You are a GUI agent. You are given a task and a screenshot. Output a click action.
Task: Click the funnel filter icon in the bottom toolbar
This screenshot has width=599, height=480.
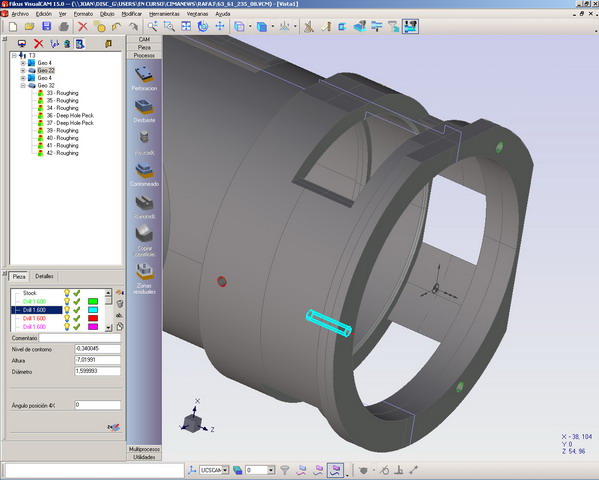pyautogui.click(x=285, y=470)
